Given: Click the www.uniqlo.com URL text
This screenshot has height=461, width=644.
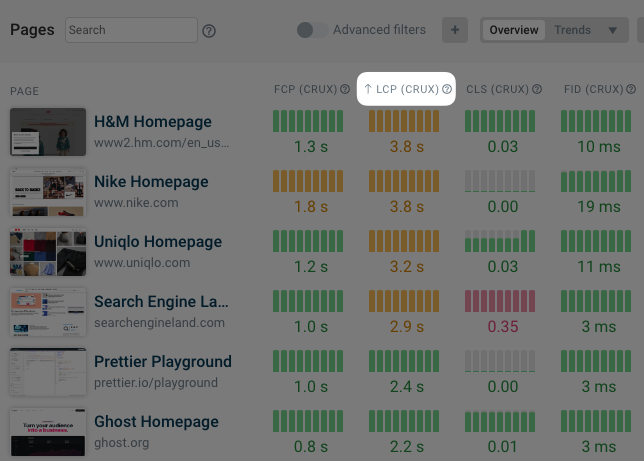Looking at the screenshot, I should [x=142, y=263].
